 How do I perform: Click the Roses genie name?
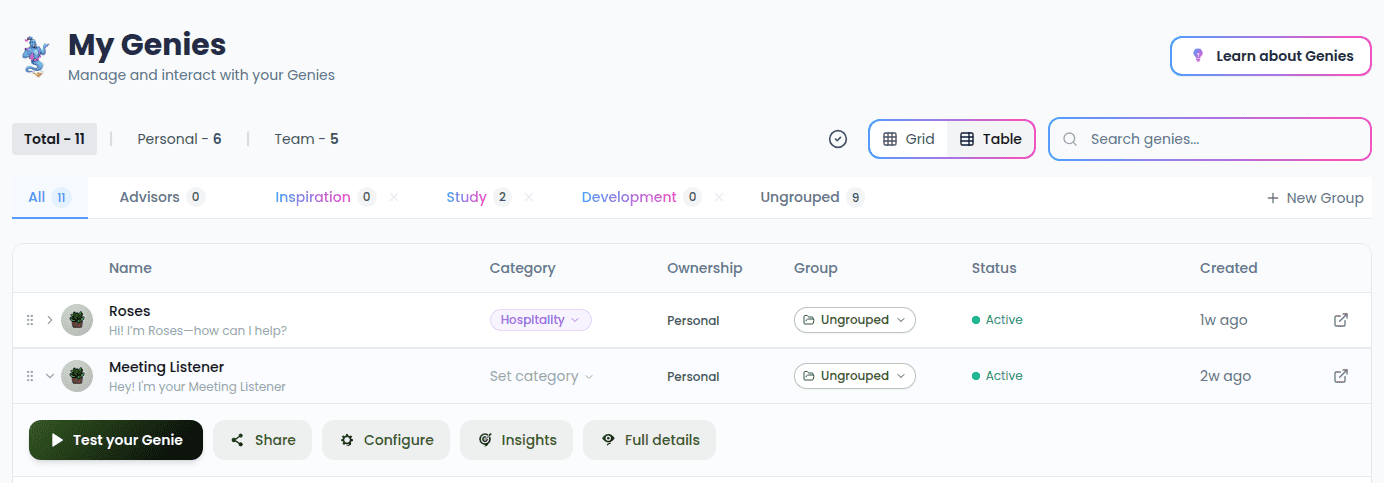point(130,311)
